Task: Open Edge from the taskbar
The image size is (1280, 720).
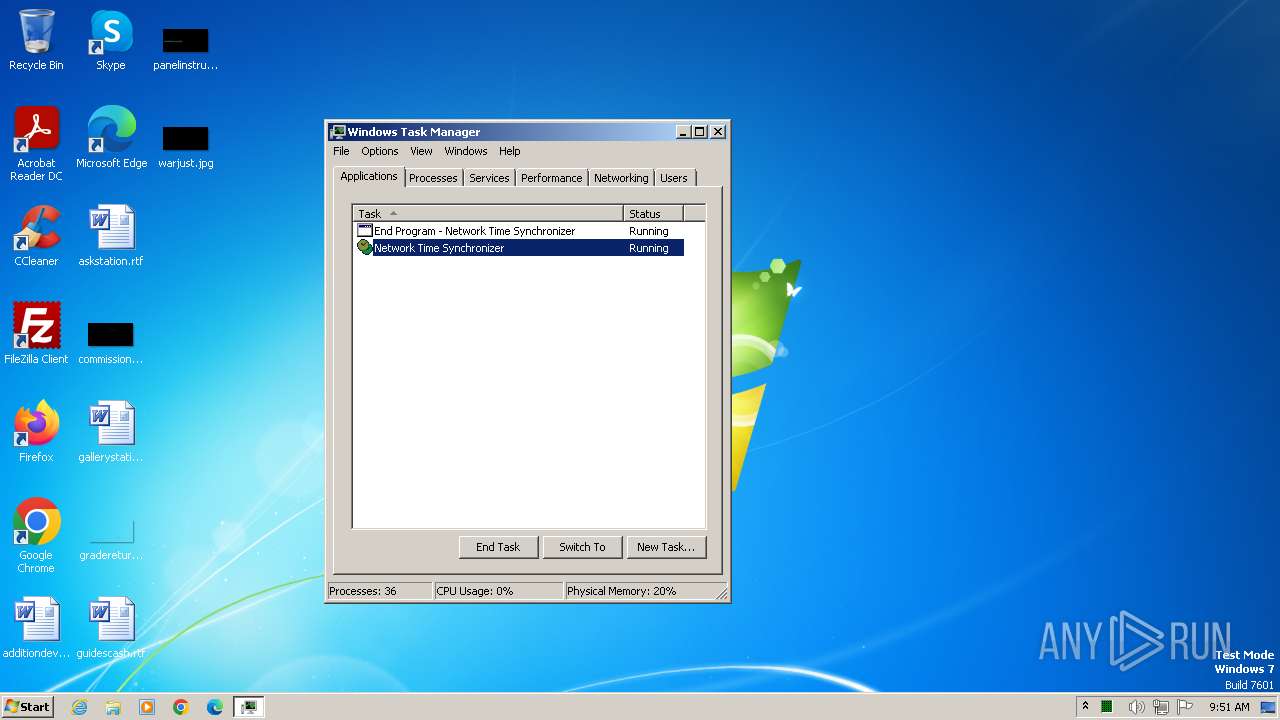Action: pos(215,707)
